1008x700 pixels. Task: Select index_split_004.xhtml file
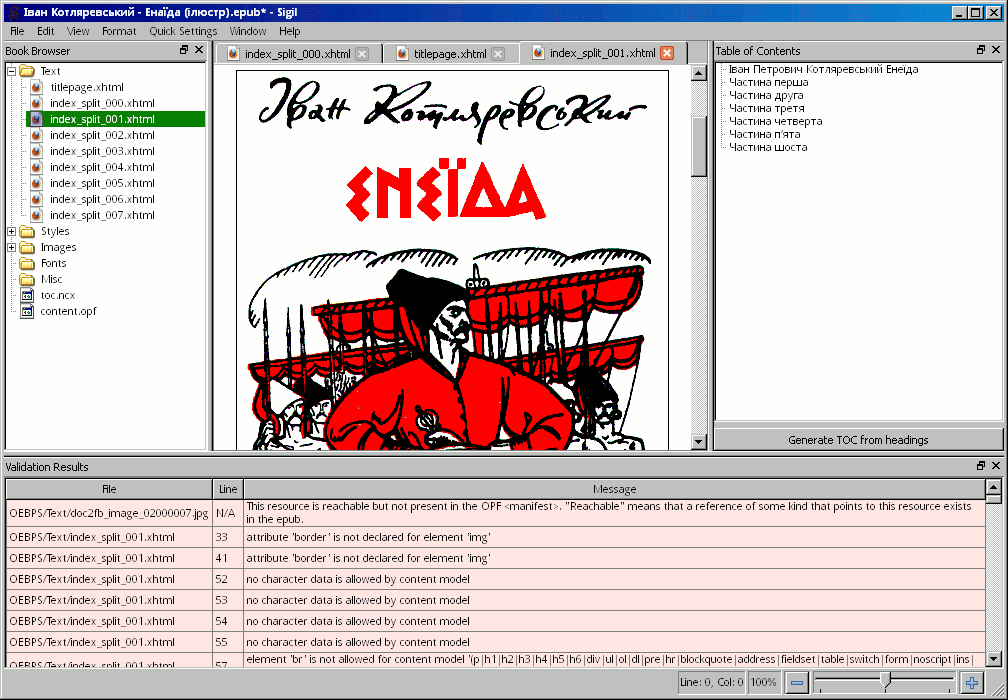pos(102,167)
